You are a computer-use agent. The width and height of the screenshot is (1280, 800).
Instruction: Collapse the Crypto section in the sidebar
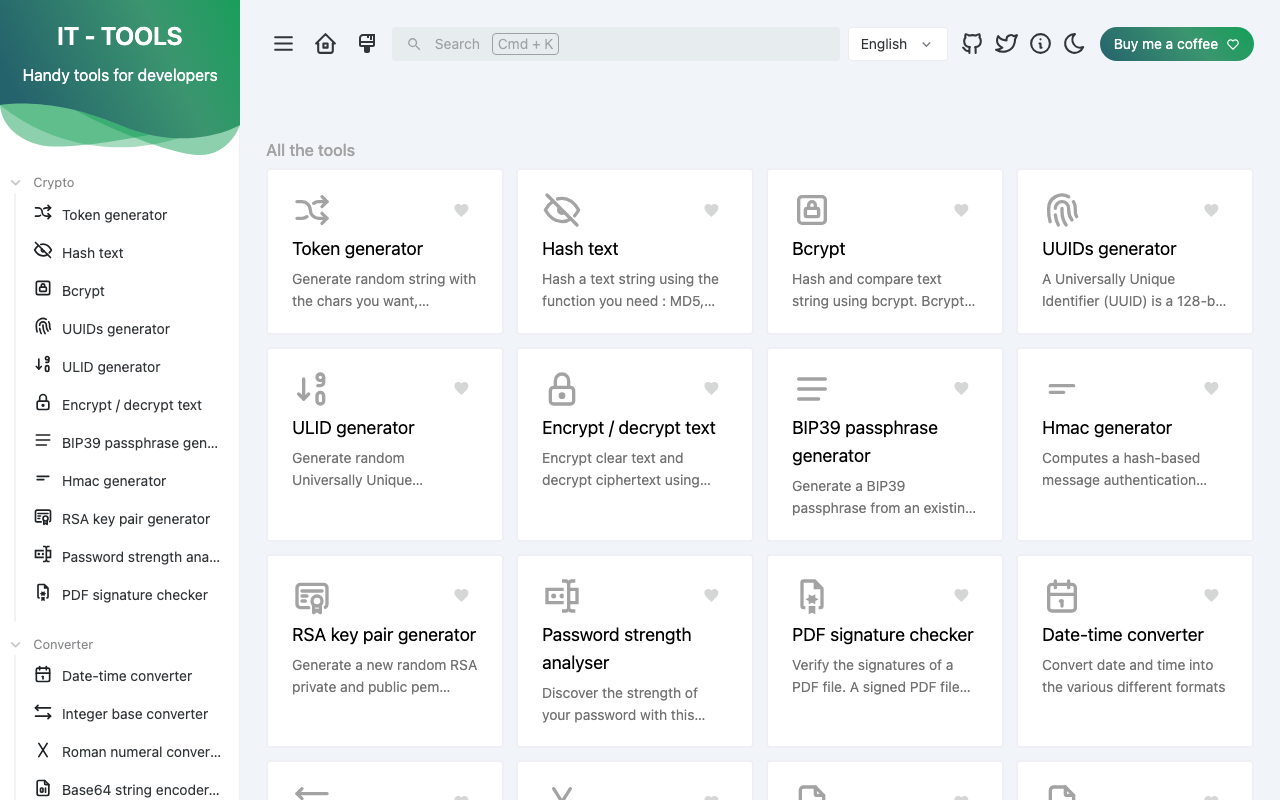(14, 182)
